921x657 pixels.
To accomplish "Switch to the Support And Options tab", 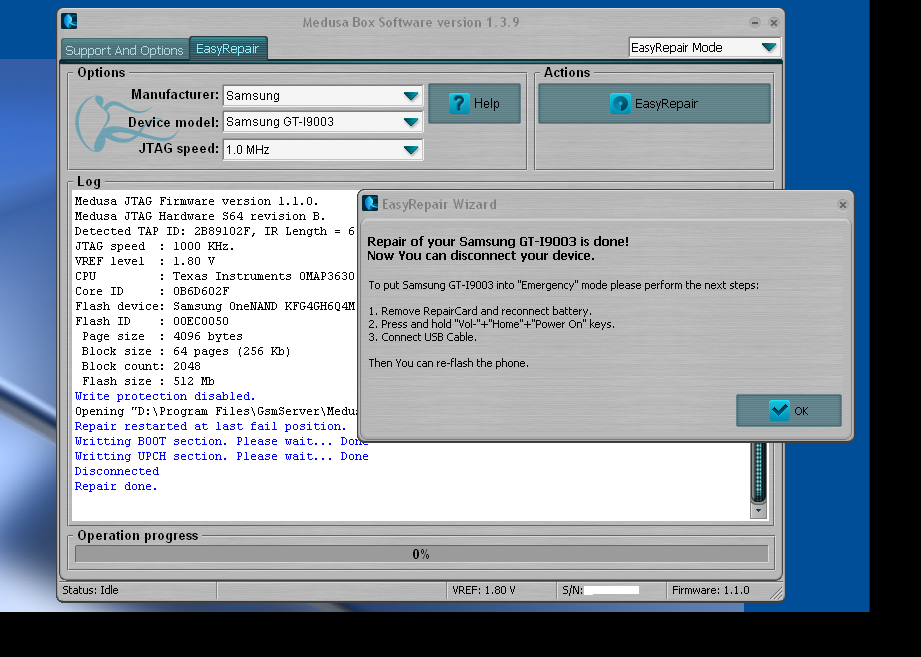I will pos(124,50).
